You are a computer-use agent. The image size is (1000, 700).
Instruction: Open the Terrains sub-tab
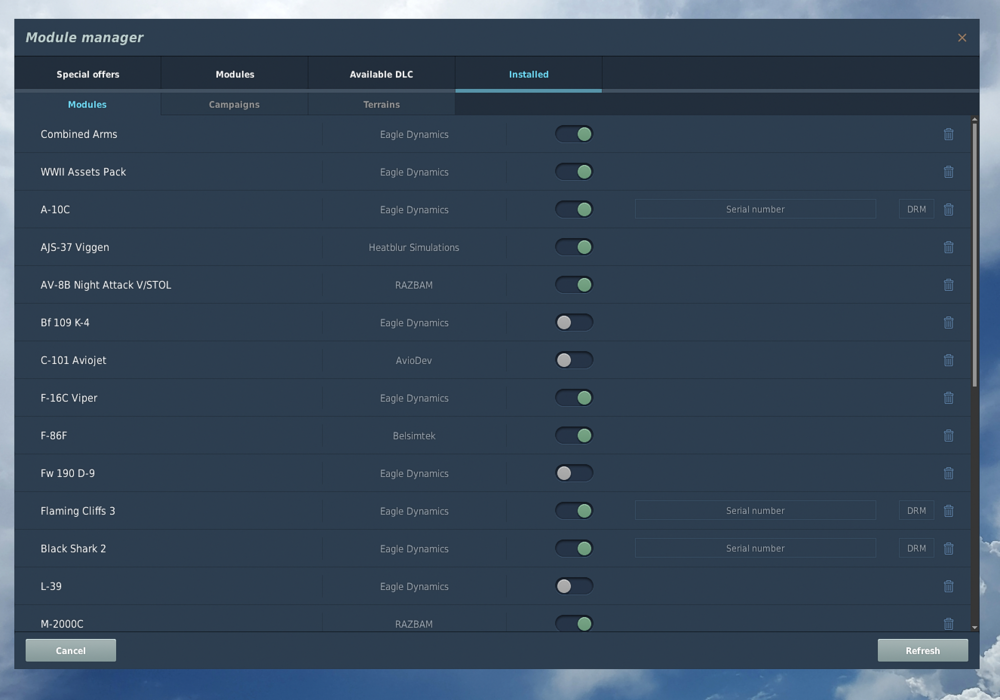pyautogui.click(x=381, y=104)
